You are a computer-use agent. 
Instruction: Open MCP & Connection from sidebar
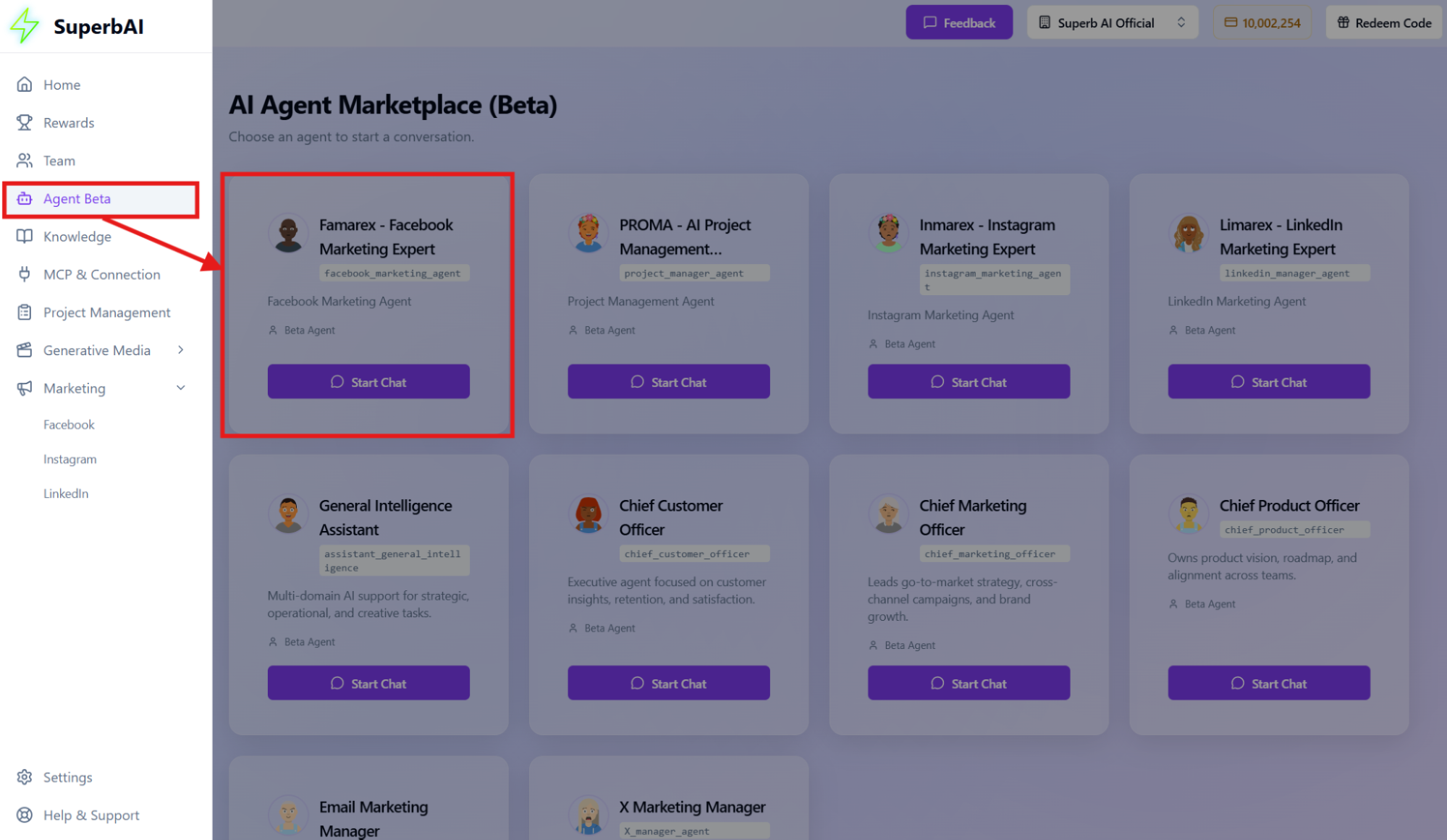[x=101, y=274]
